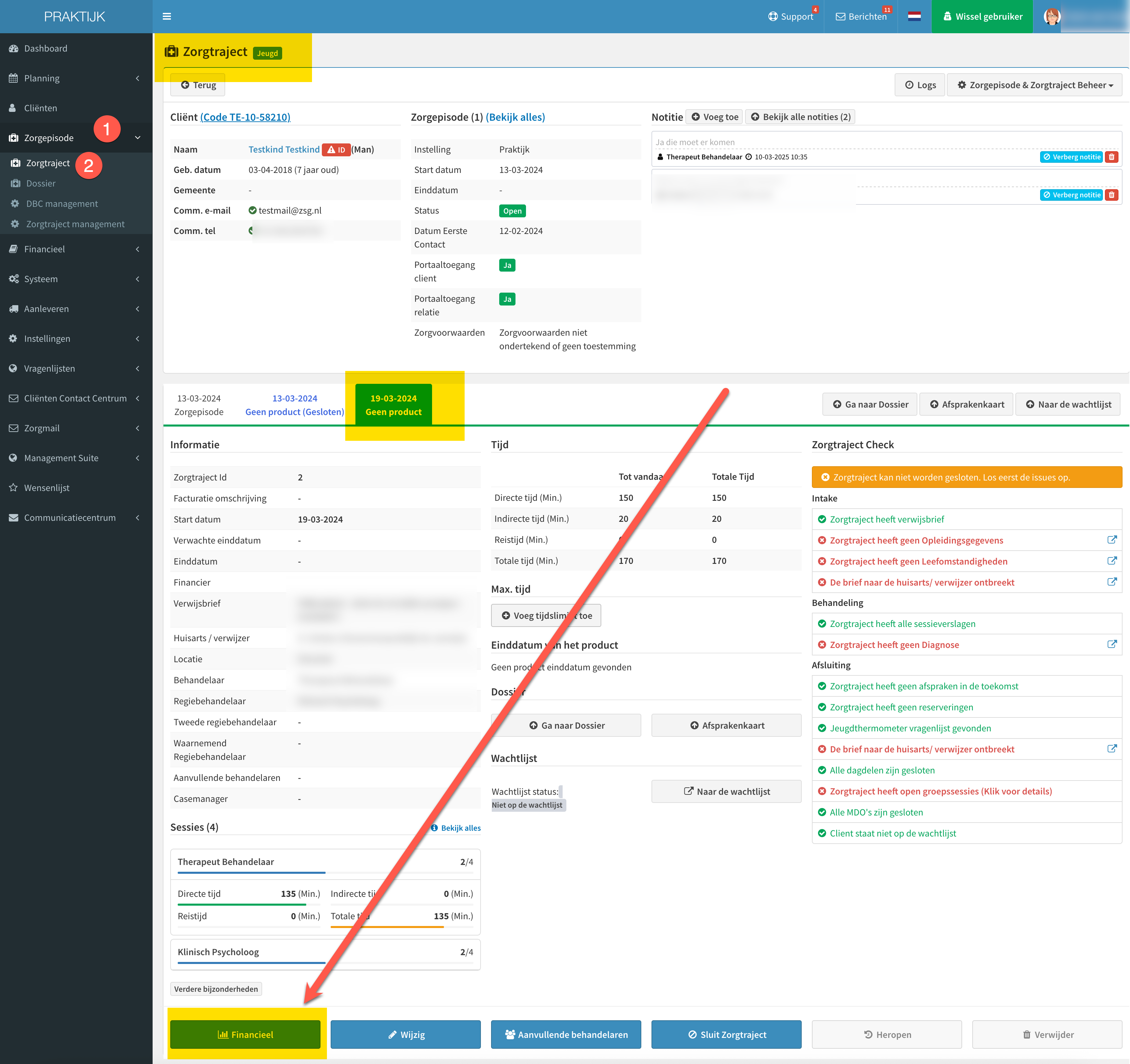Open Ga naar Dossier under Dossier section
1130x1064 pixels.
[x=566, y=725]
